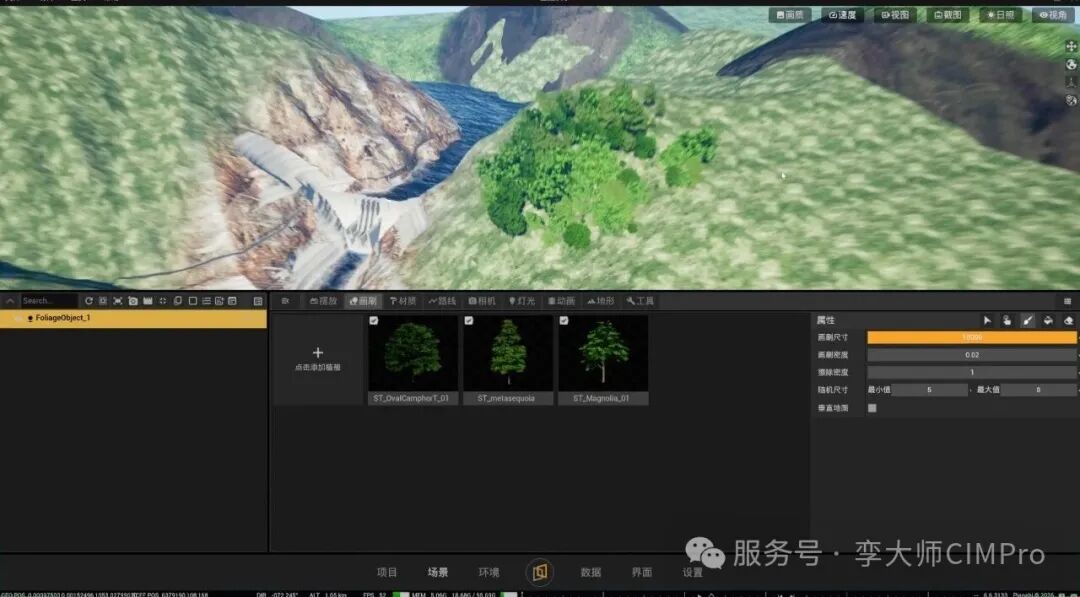Click the pan/move arrows icon in viewport
This screenshot has width=1080, height=597.
tap(1071, 46)
